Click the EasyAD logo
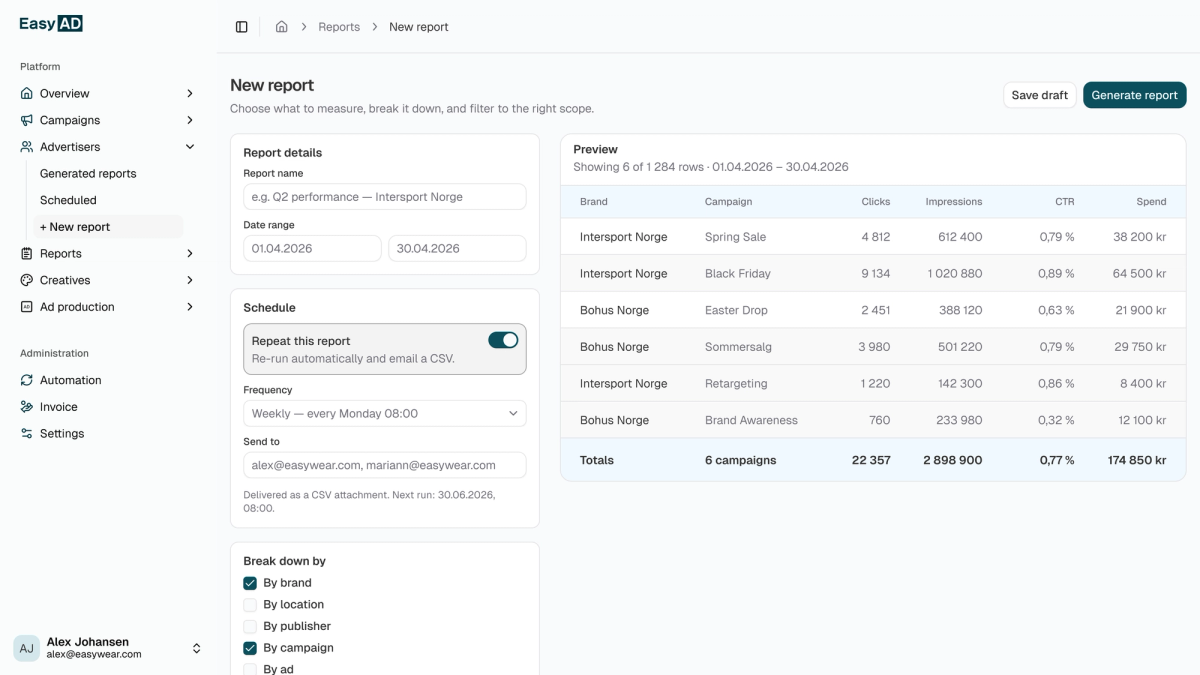The height and width of the screenshot is (675, 1200). click(51, 24)
